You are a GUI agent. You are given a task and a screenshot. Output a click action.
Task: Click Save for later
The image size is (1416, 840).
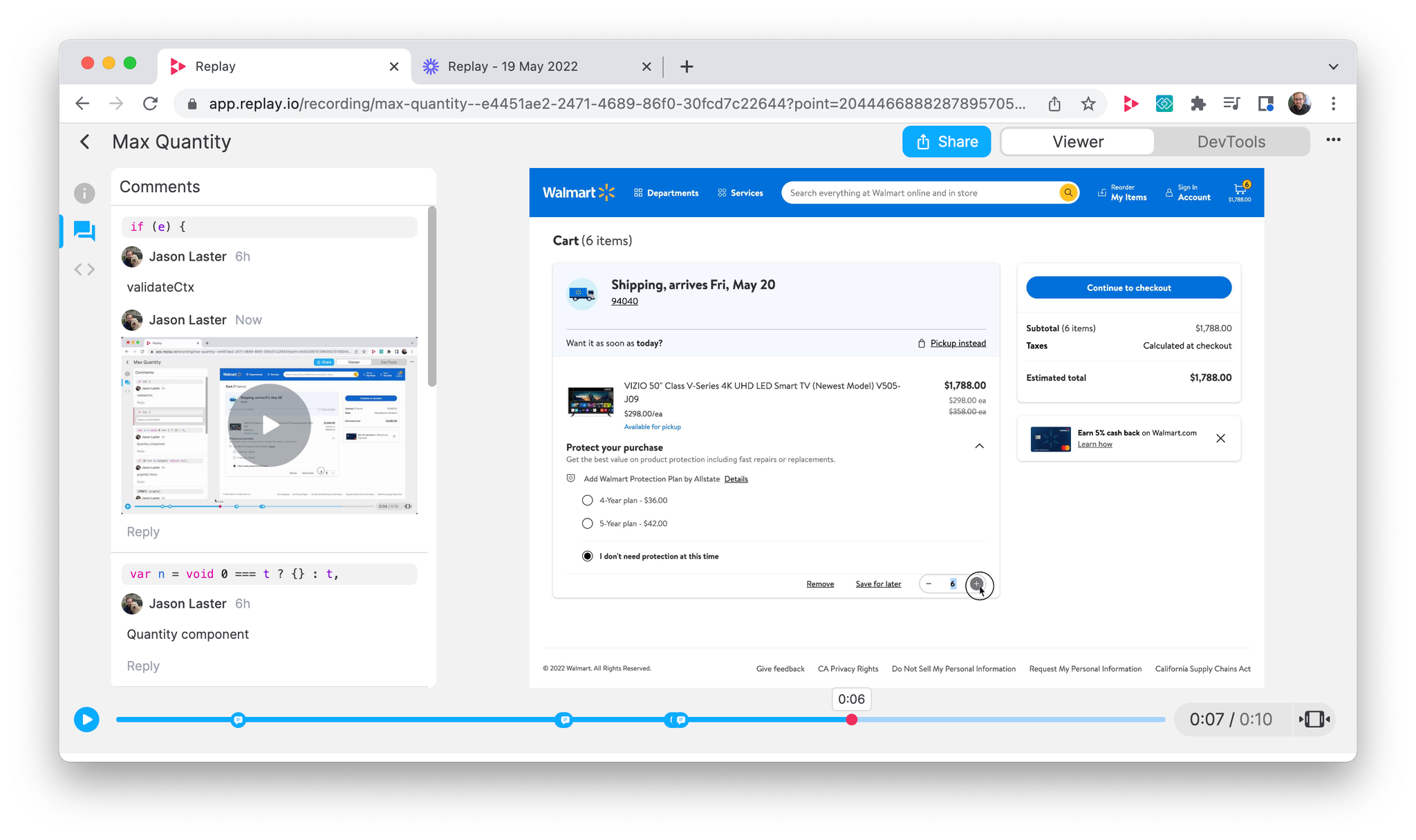[878, 584]
